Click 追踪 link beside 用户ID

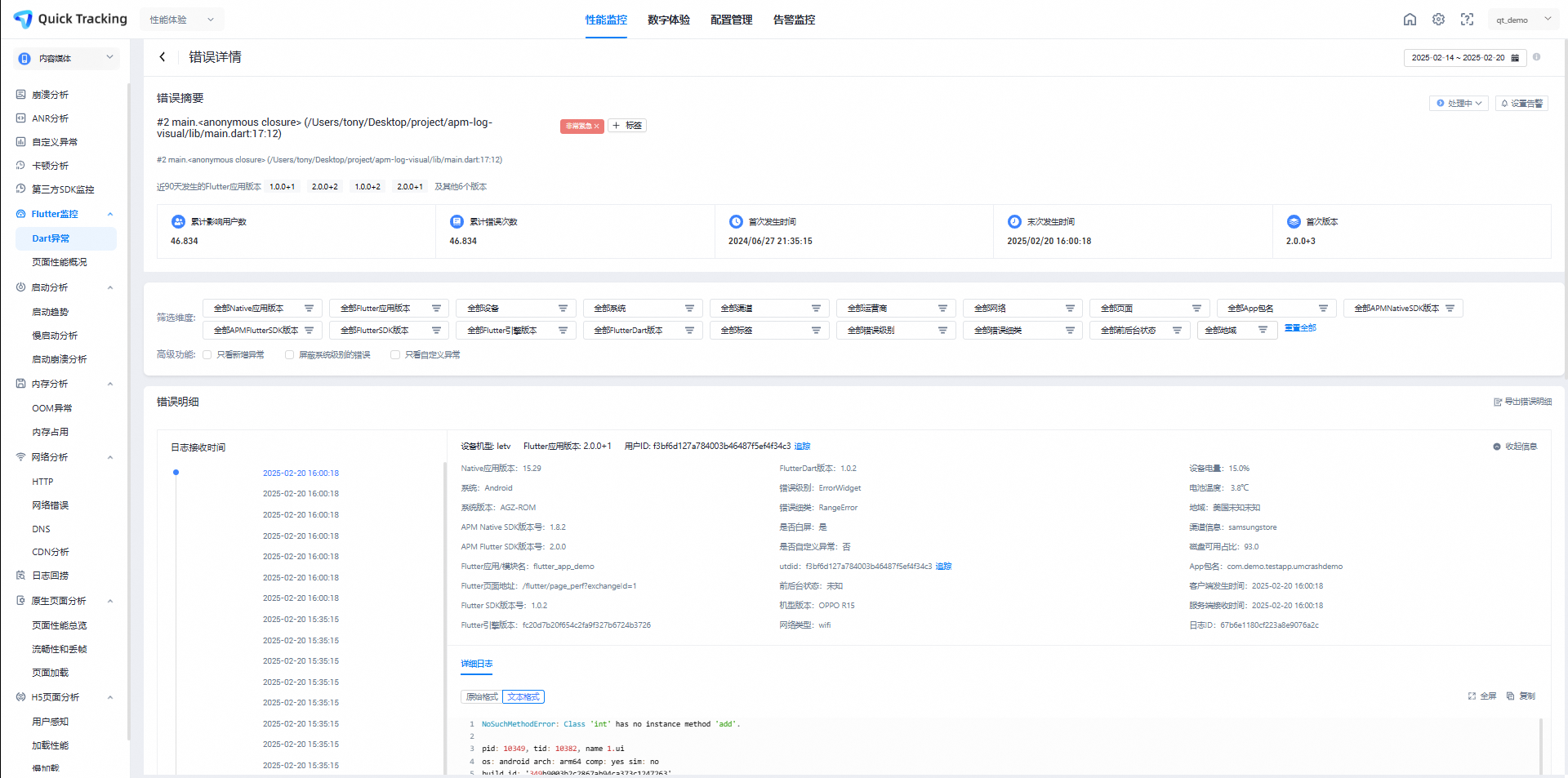(x=802, y=447)
